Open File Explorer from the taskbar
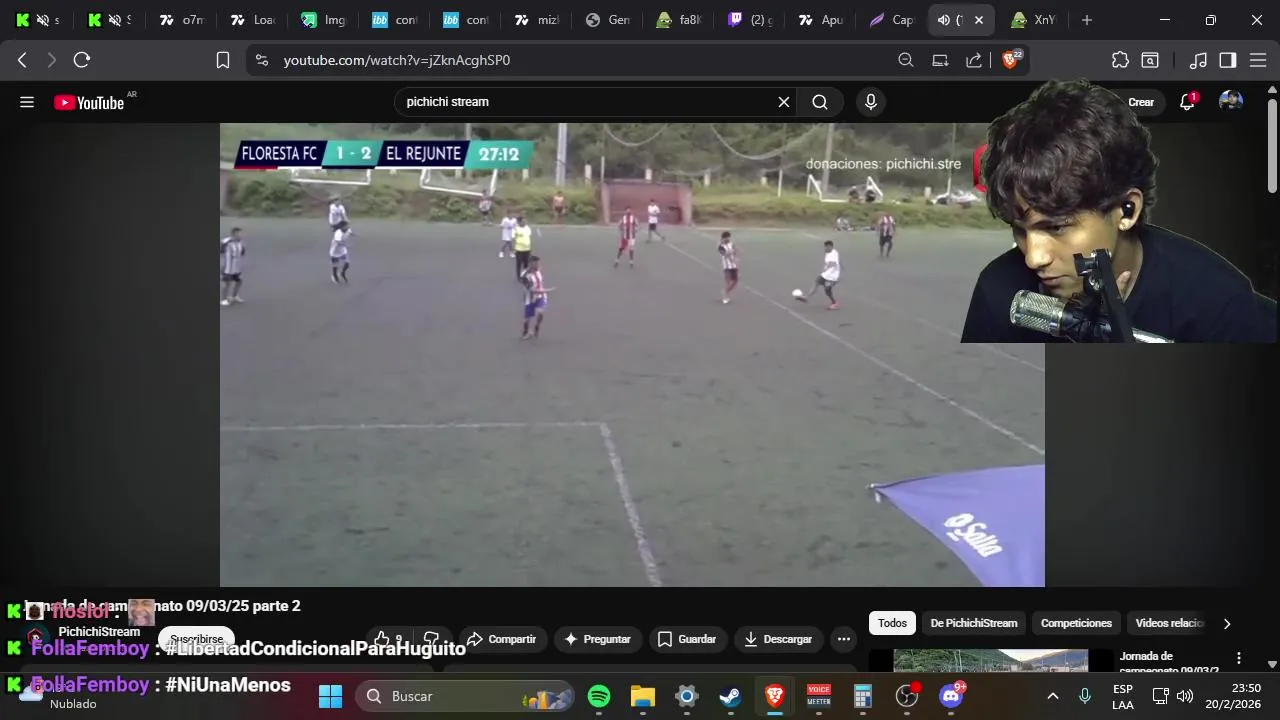 pos(643,696)
